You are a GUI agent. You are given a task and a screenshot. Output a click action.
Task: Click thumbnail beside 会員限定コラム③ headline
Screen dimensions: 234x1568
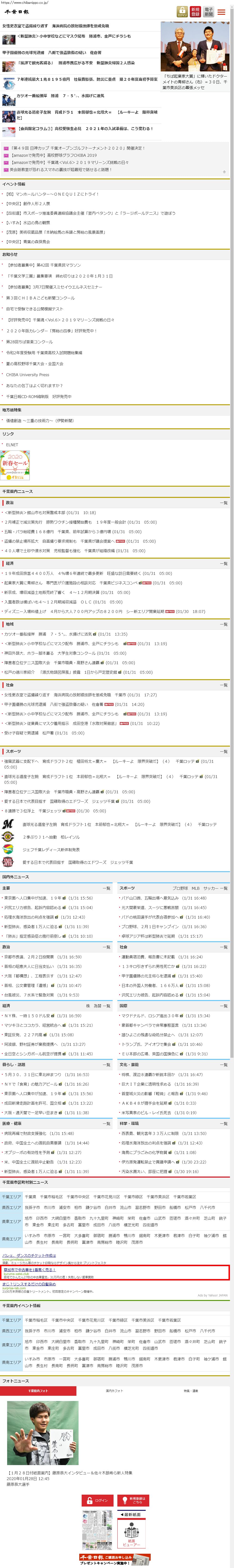click(x=9, y=132)
